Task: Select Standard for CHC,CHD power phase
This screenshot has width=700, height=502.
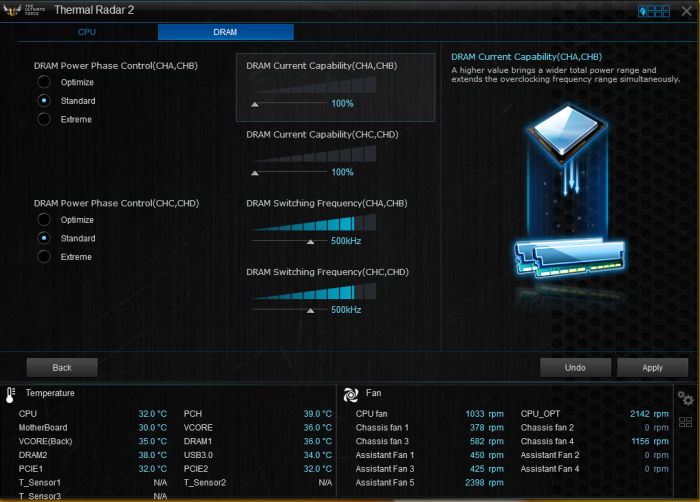Action: (44, 238)
